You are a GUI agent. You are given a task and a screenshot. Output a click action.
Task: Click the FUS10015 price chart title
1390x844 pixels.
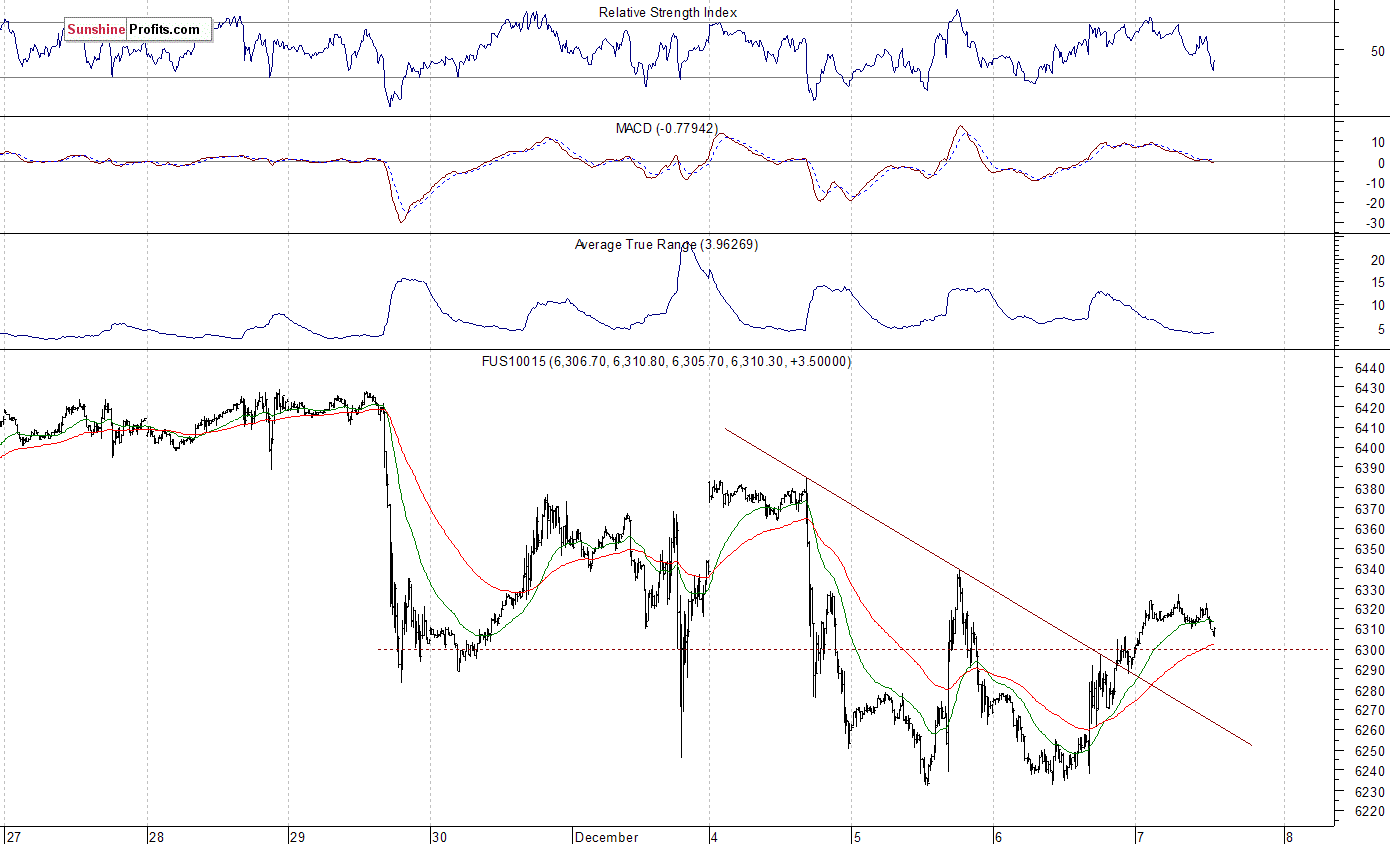pyautogui.click(x=666, y=361)
